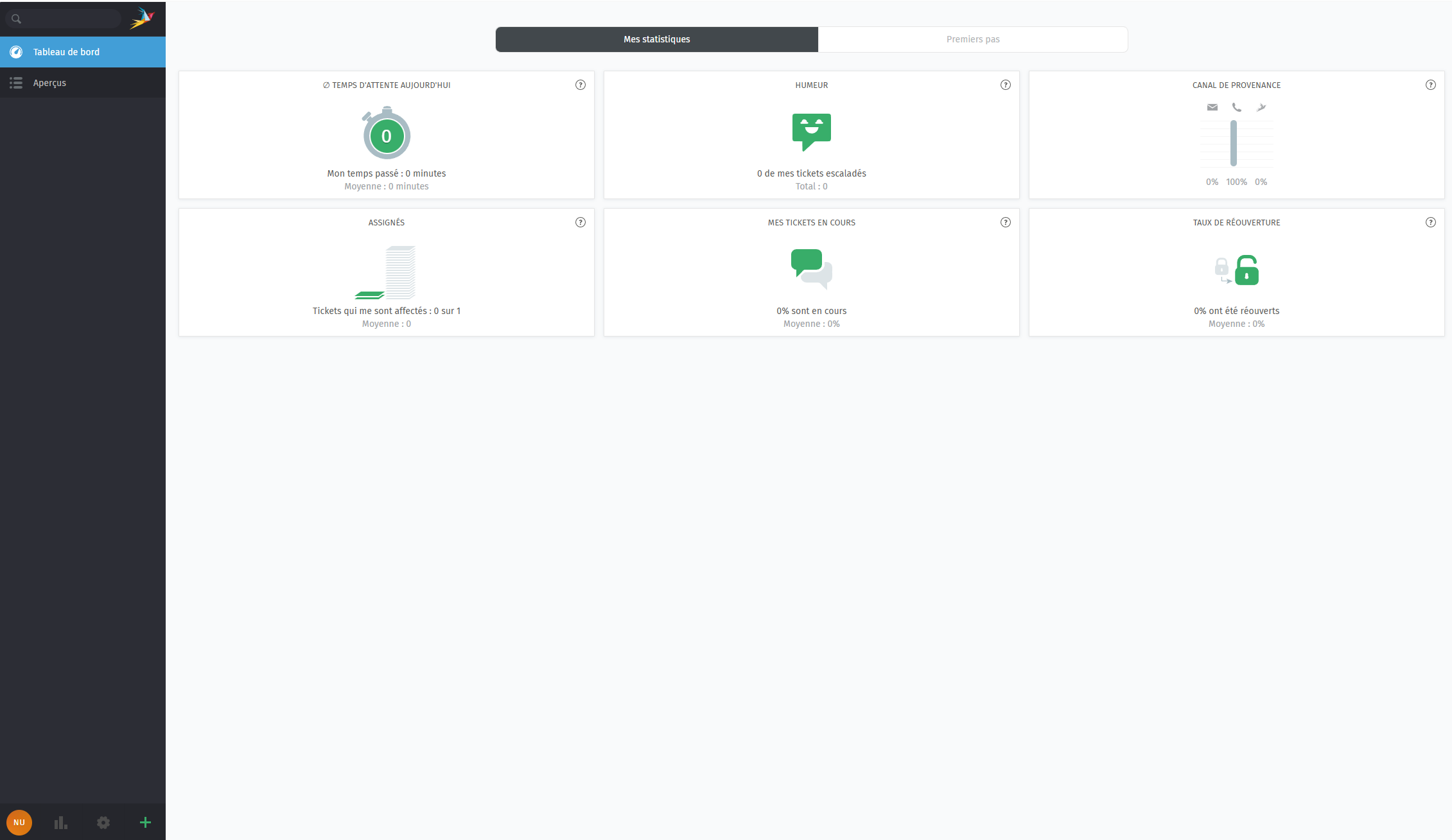Click the green smiley mood icon

click(x=811, y=131)
